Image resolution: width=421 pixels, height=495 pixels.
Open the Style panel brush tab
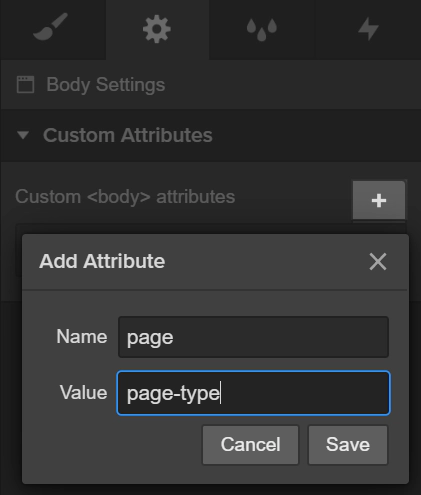click(x=53, y=29)
